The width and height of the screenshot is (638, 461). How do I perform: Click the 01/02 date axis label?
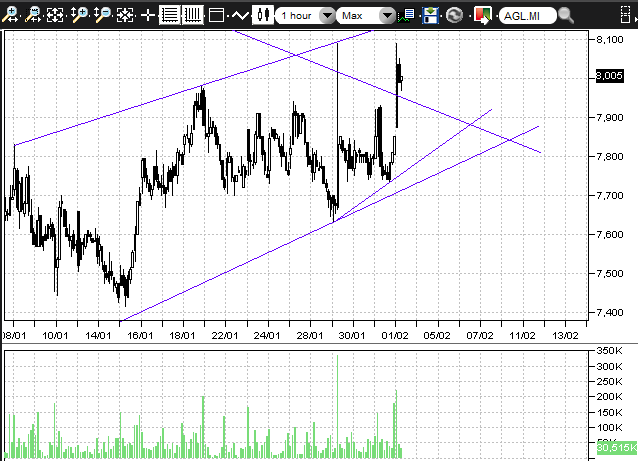coord(395,336)
